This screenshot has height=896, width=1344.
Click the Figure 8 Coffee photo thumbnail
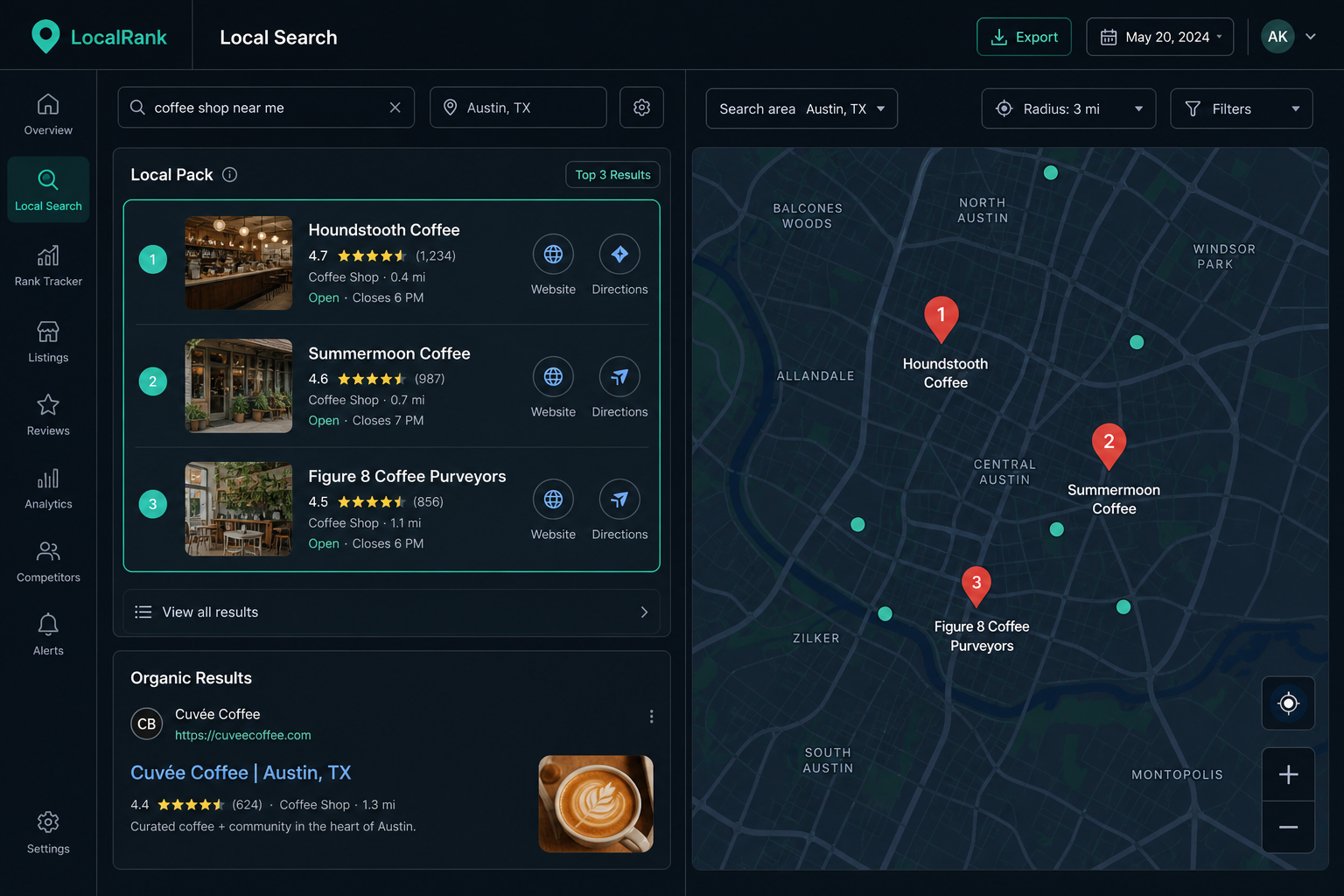click(239, 508)
